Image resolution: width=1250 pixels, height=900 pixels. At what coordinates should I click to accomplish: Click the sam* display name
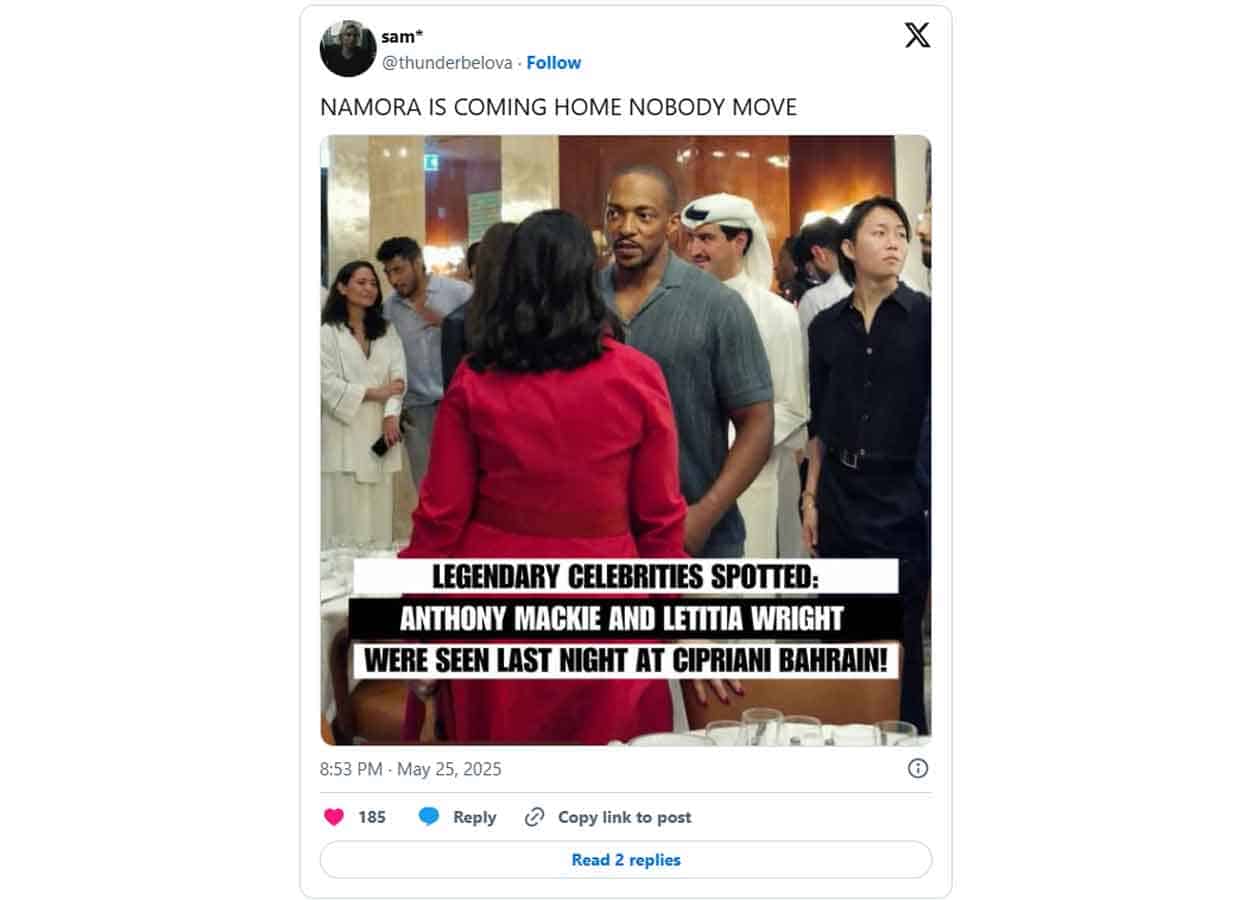tap(403, 37)
